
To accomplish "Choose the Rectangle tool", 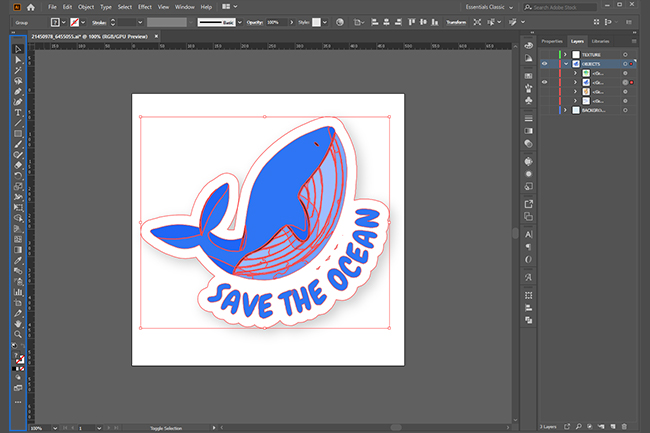I will (x=18, y=134).
